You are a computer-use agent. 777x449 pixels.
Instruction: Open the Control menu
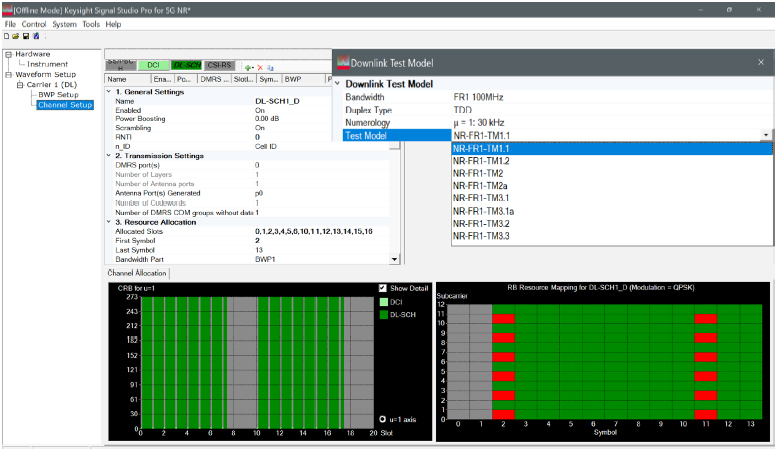[x=34, y=24]
